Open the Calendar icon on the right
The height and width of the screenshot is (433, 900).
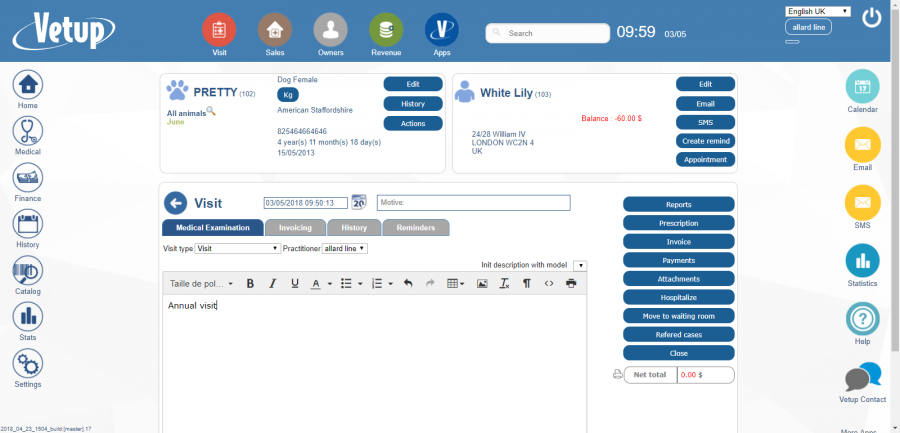862,87
